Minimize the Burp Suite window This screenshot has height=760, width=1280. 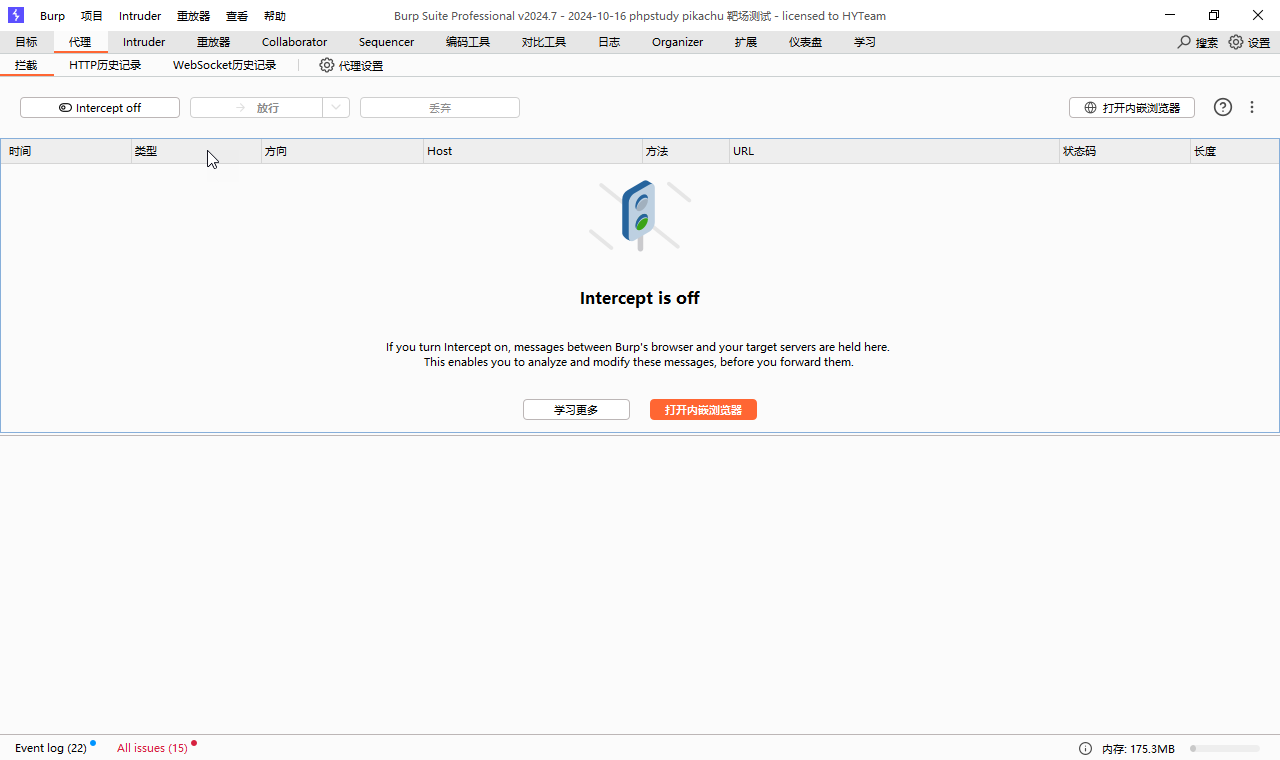click(x=1169, y=15)
